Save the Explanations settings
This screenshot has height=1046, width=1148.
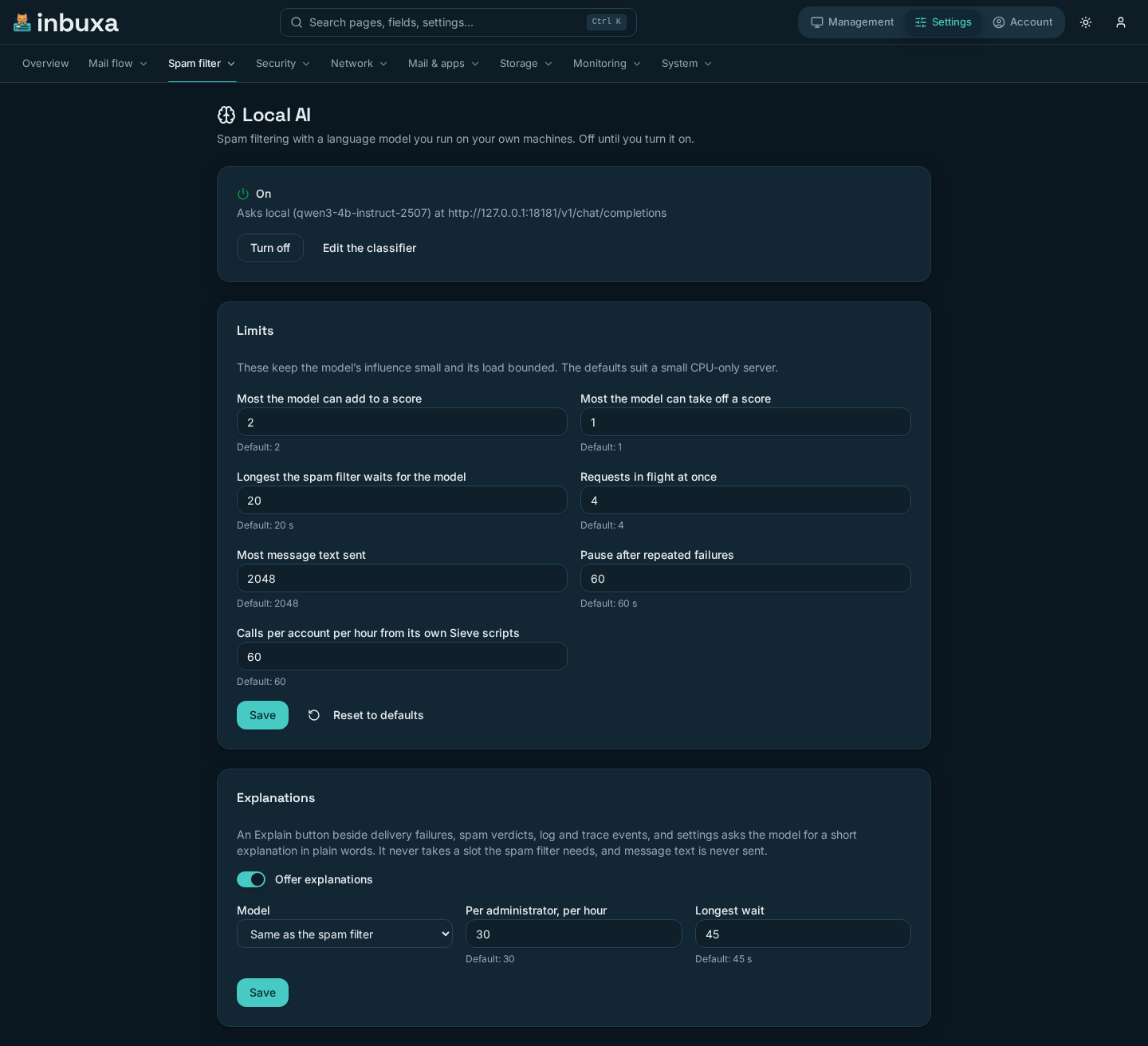click(x=262, y=993)
